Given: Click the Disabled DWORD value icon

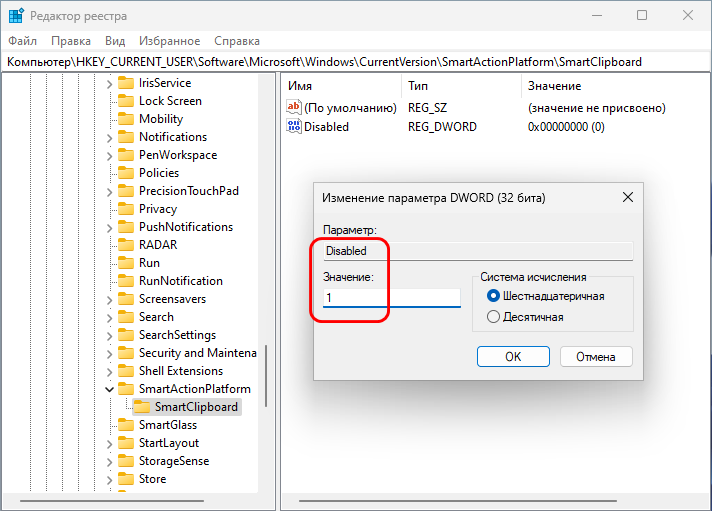Looking at the screenshot, I should 294,126.
